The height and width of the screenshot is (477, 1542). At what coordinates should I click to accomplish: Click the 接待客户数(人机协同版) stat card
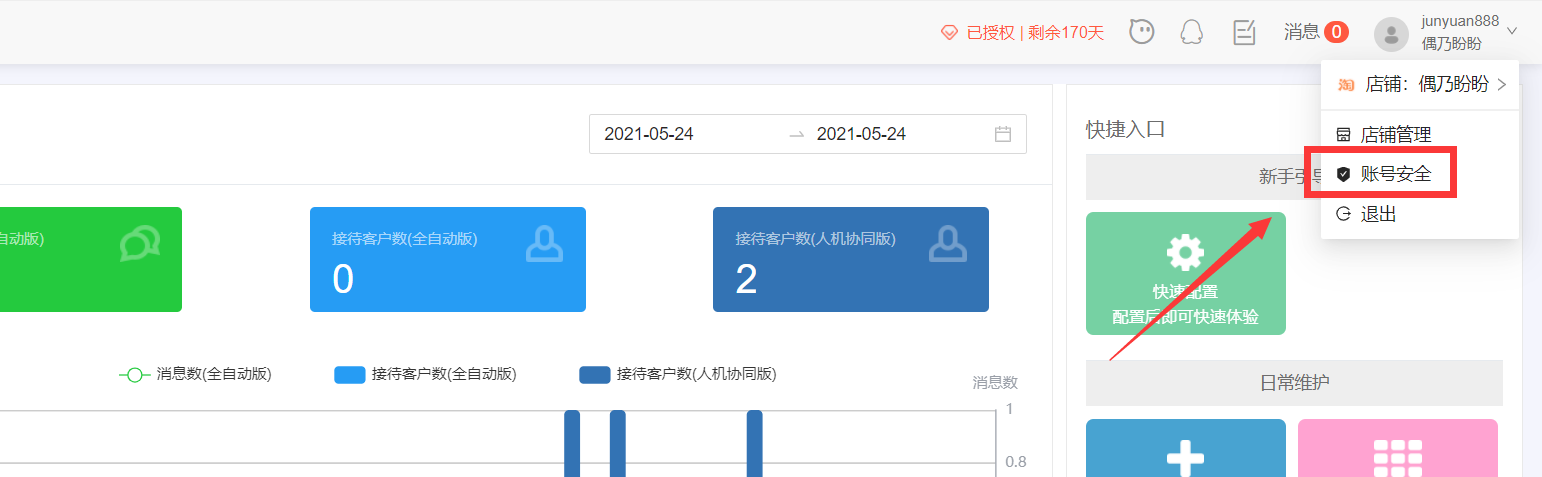[851, 259]
